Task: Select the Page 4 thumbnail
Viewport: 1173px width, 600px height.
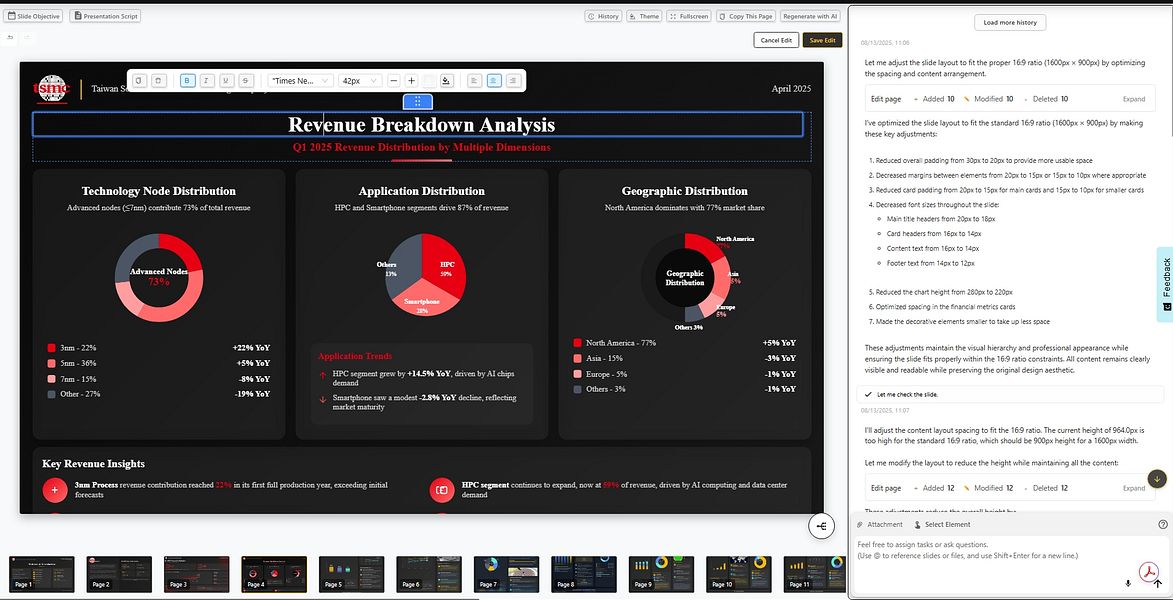Action: click(x=274, y=574)
